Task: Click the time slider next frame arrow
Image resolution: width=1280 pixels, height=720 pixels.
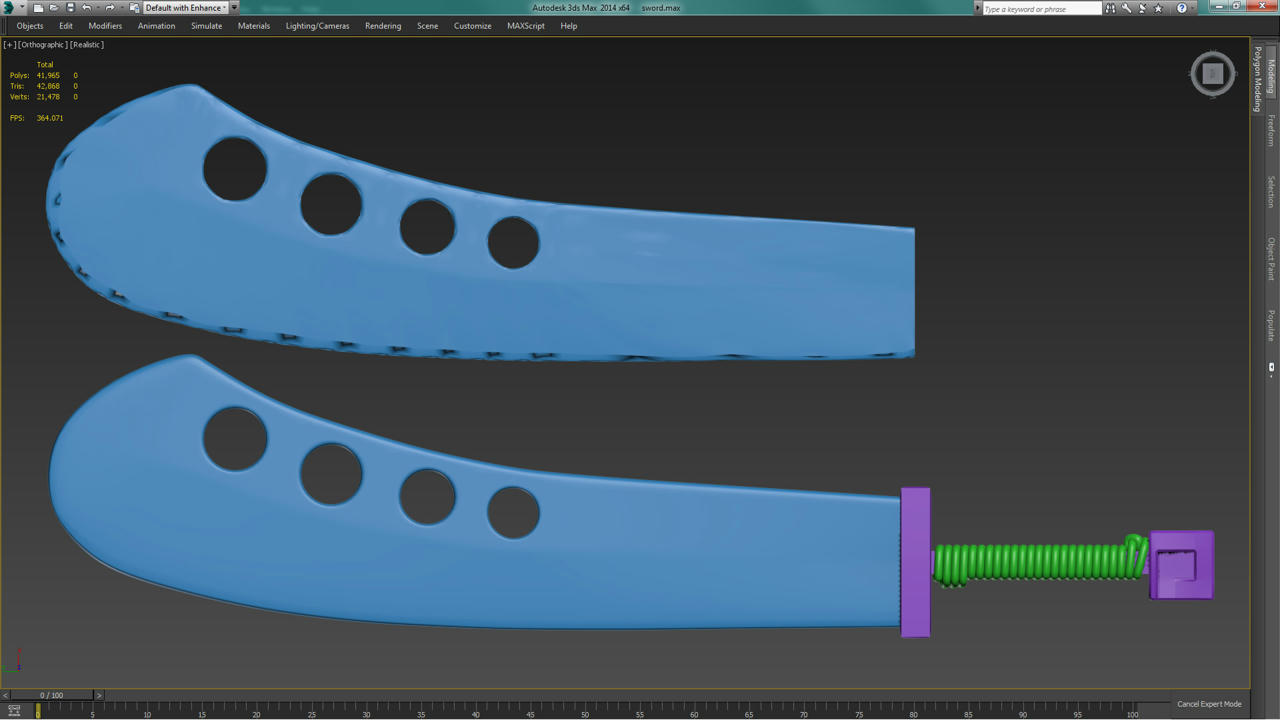Action: tap(98, 695)
